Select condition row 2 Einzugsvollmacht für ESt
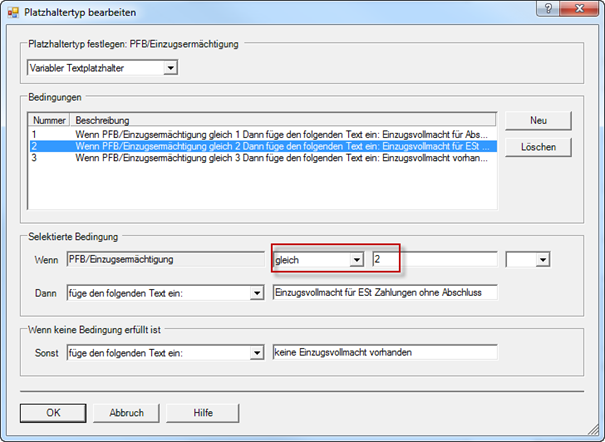605x442 pixels. (x=263, y=146)
